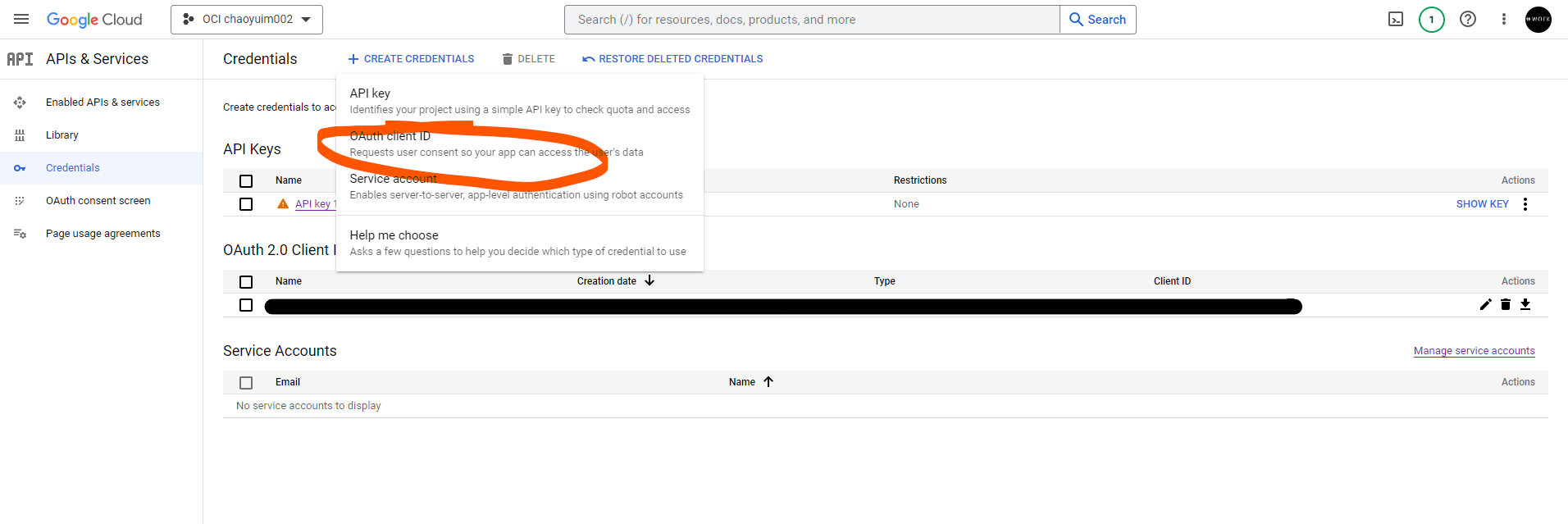Activate Cloud Shell terminal icon
The height and width of the screenshot is (524, 1568).
[1395, 19]
